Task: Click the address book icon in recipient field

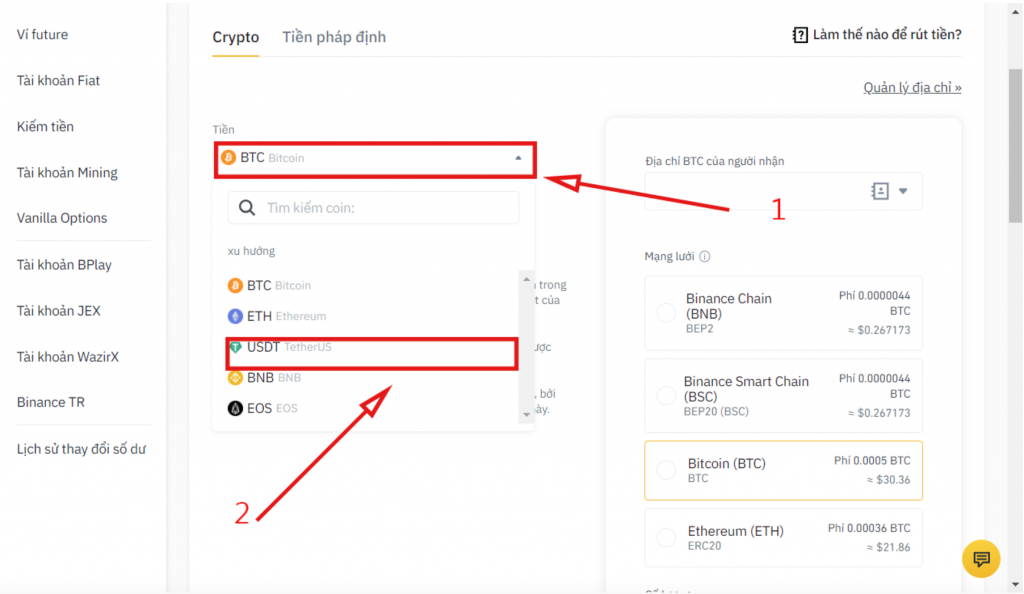Action: [880, 191]
